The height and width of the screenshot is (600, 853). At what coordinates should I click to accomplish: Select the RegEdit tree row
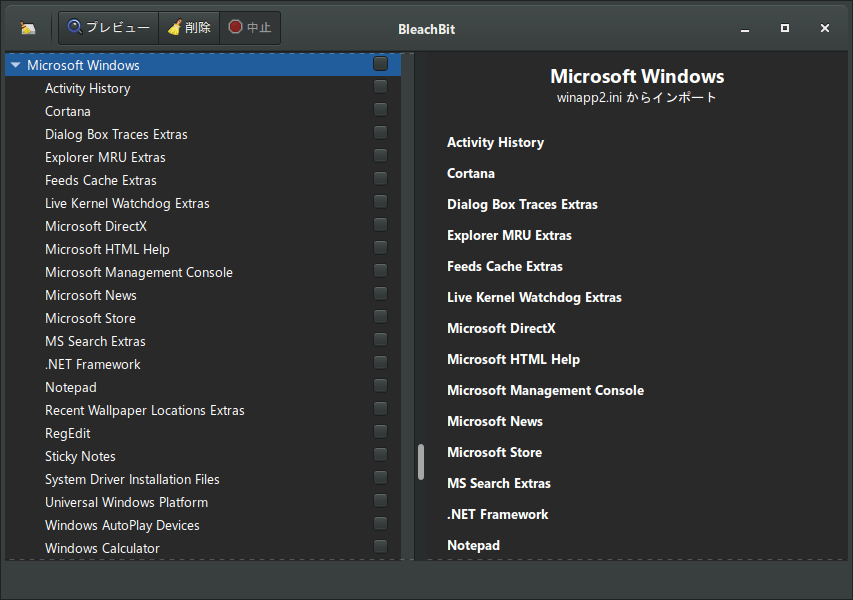[203, 433]
